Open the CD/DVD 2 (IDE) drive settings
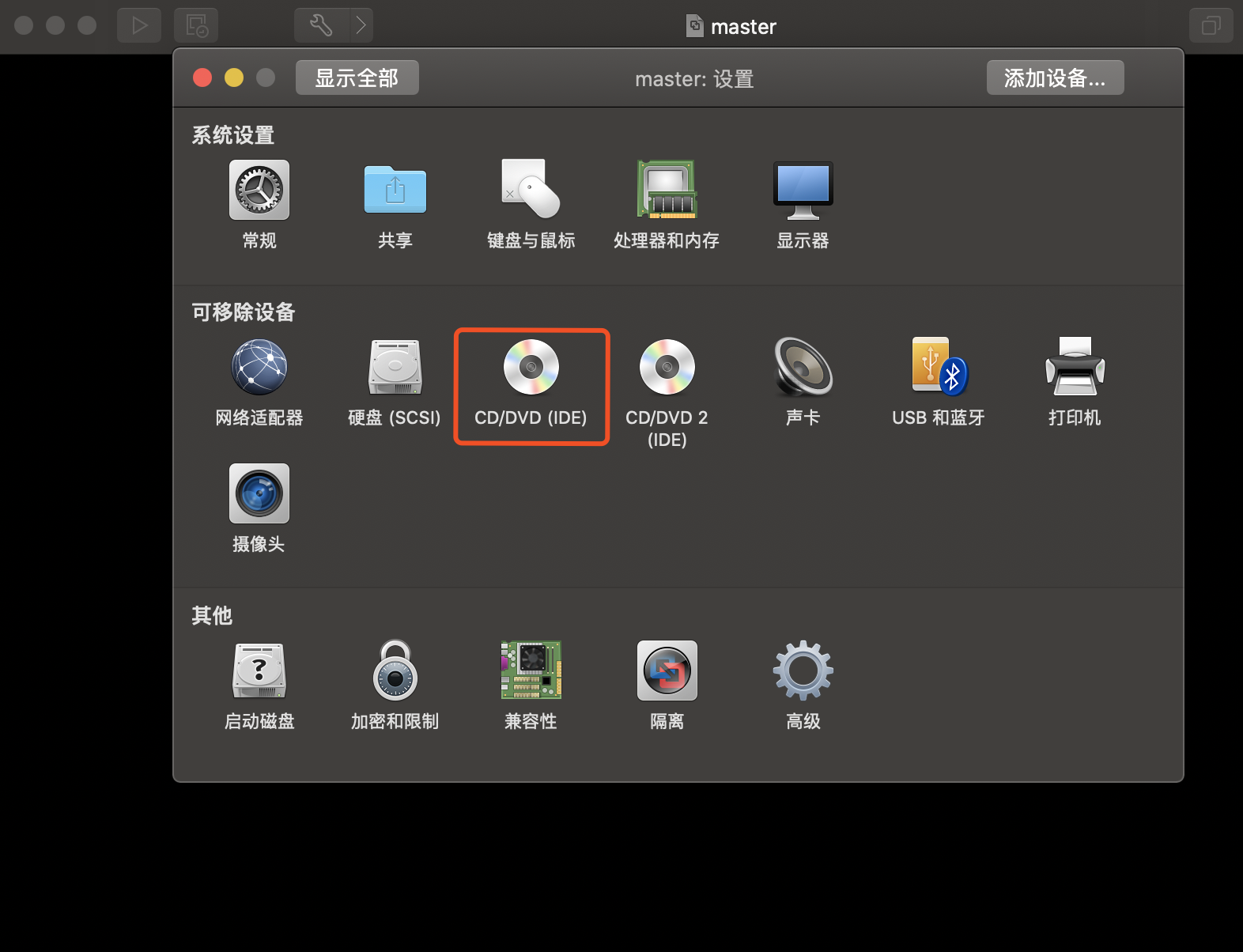The height and width of the screenshot is (952, 1243). 667,367
